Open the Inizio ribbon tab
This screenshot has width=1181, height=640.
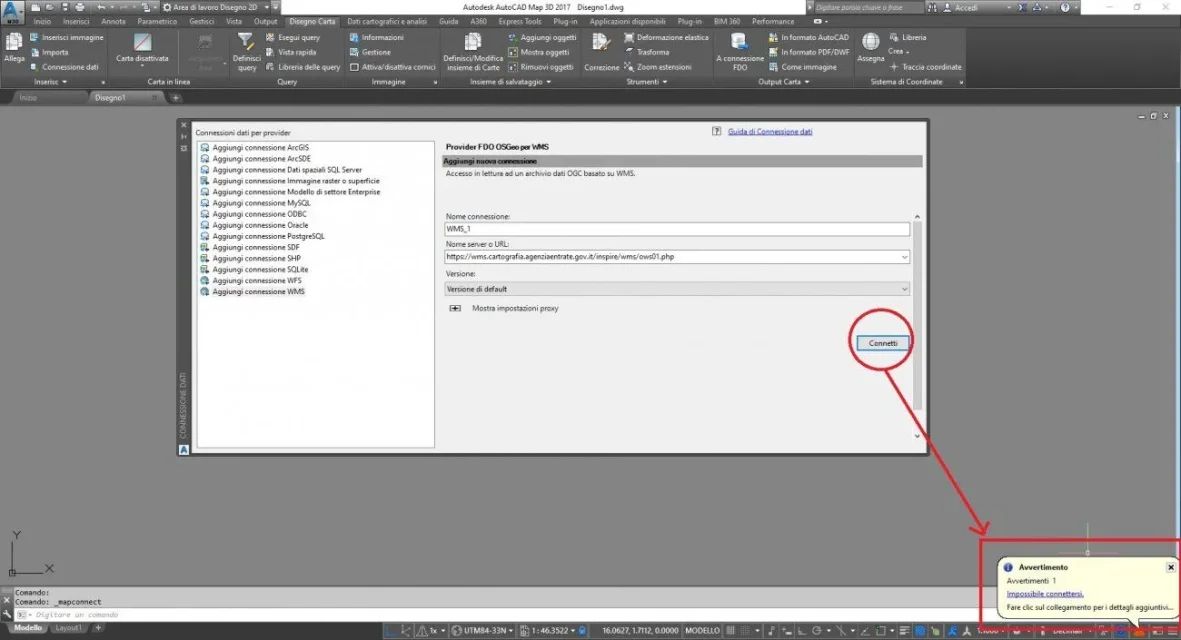coord(42,22)
